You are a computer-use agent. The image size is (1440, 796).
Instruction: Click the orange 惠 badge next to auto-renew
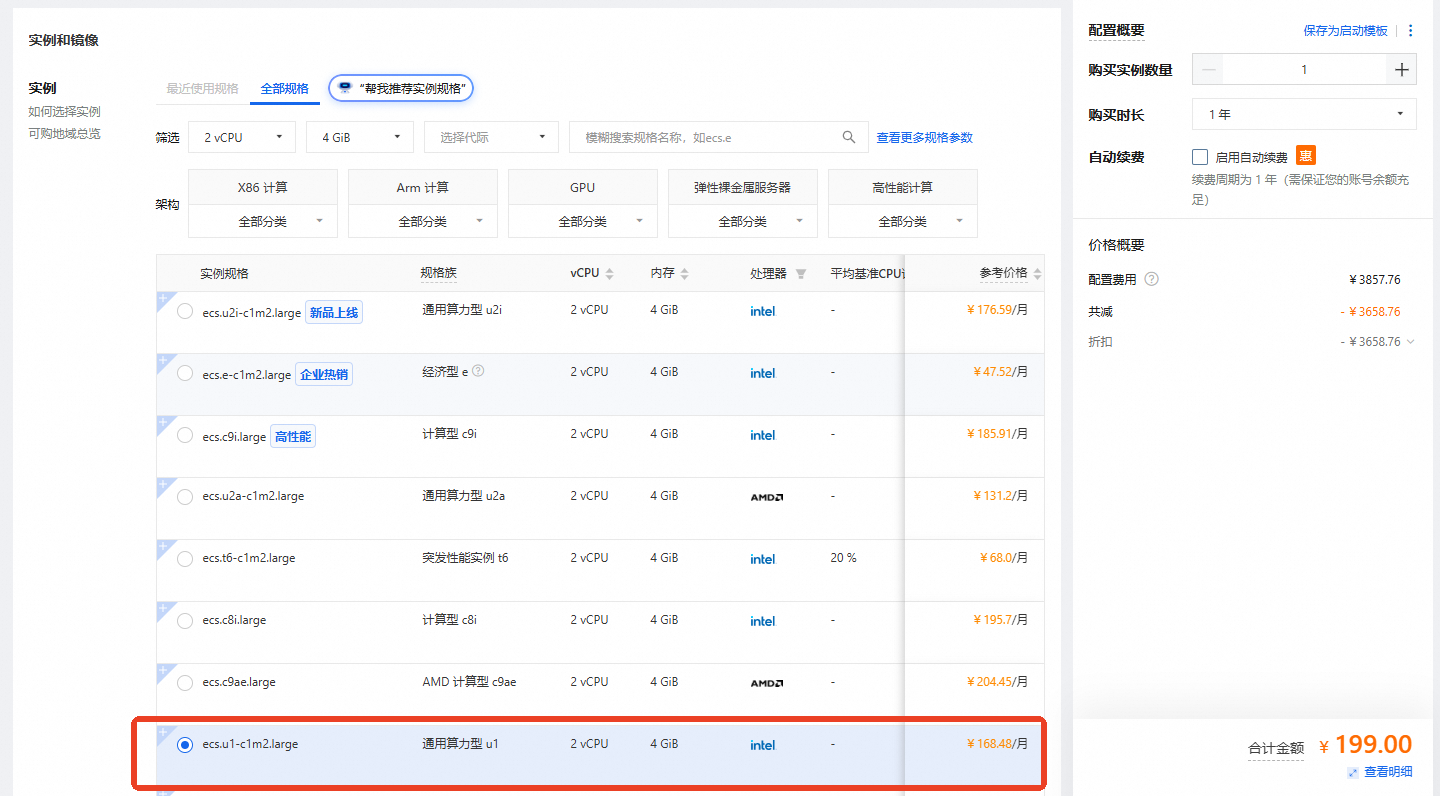(x=1306, y=155)
